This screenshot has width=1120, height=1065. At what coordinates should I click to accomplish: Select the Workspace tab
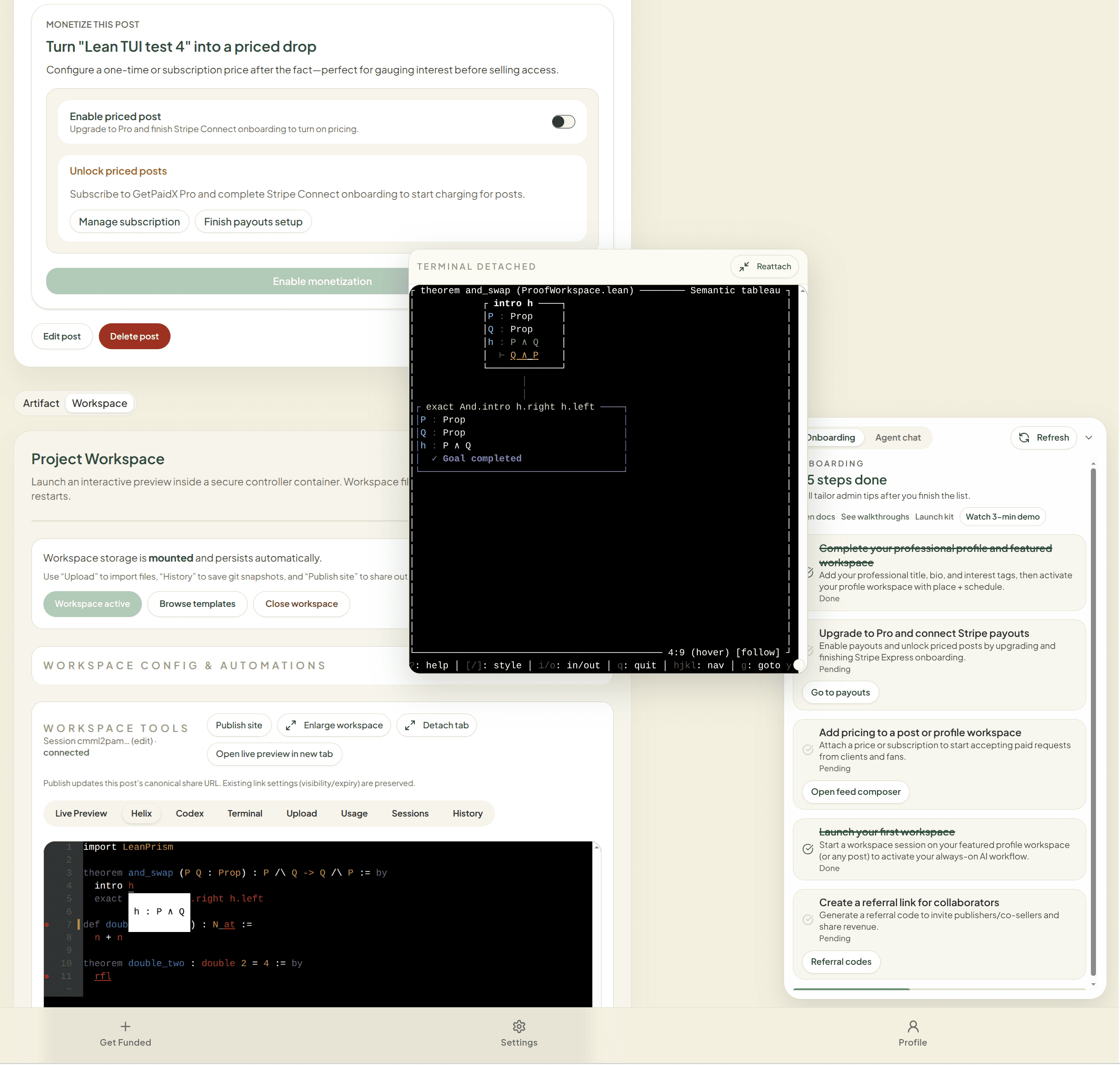tap(99, 403)
